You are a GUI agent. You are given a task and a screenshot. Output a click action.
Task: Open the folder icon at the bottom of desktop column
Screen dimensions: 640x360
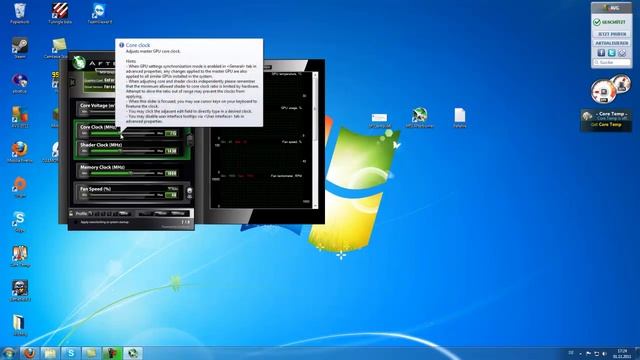click(19, 325)
